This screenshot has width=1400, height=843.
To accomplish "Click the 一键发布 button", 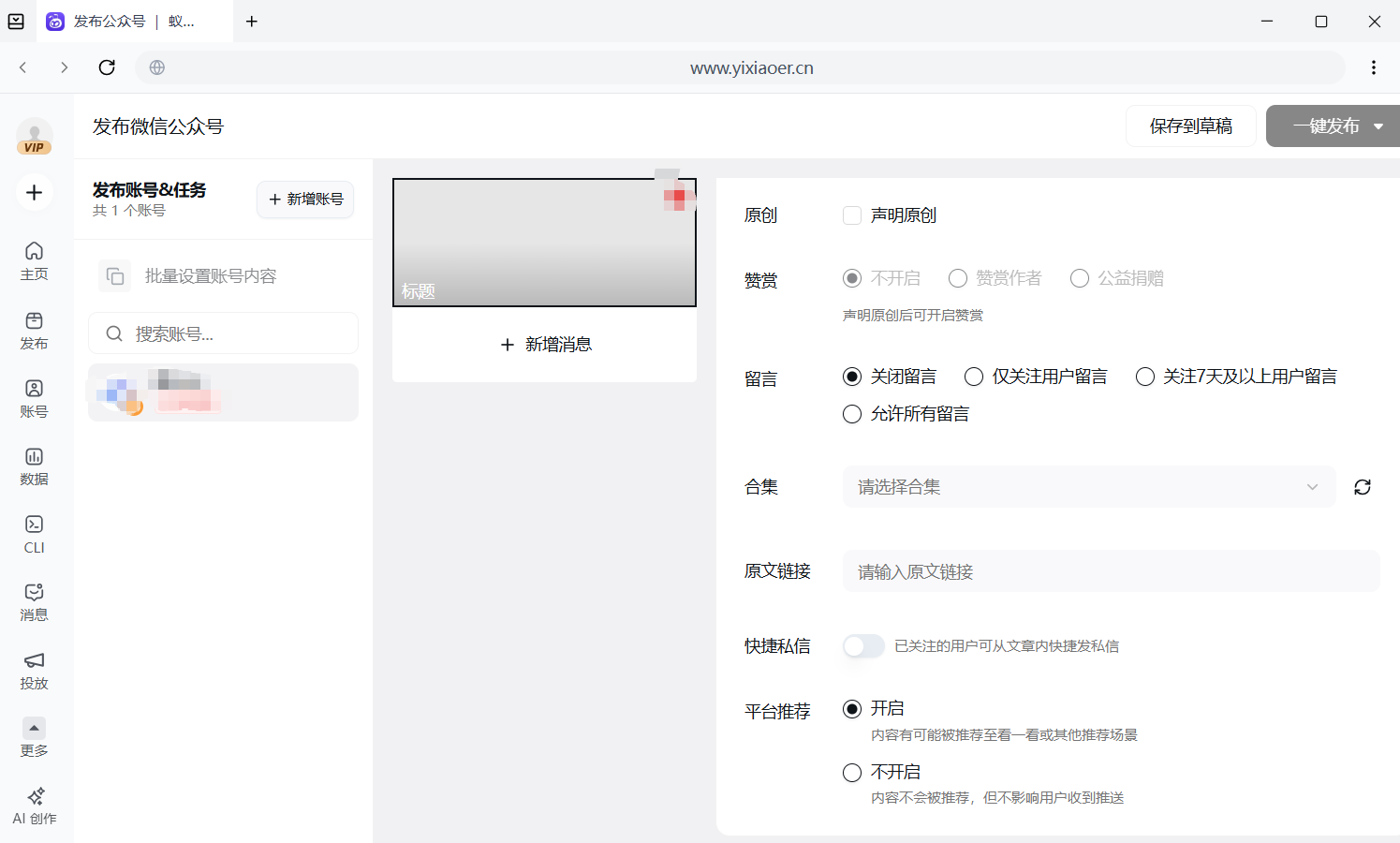I will (x=1325, y=126).
